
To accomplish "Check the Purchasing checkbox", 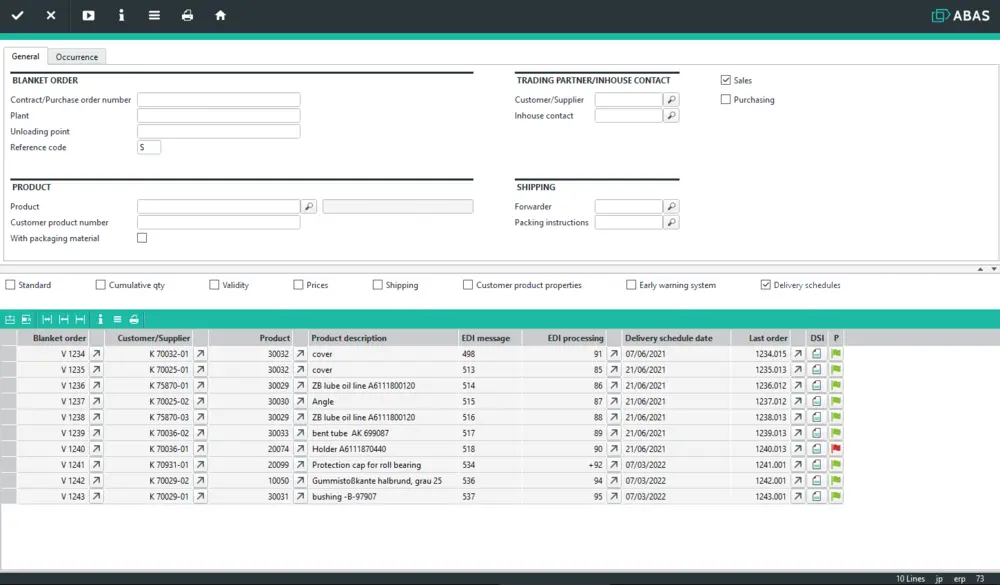I will (x=726, y=99).
